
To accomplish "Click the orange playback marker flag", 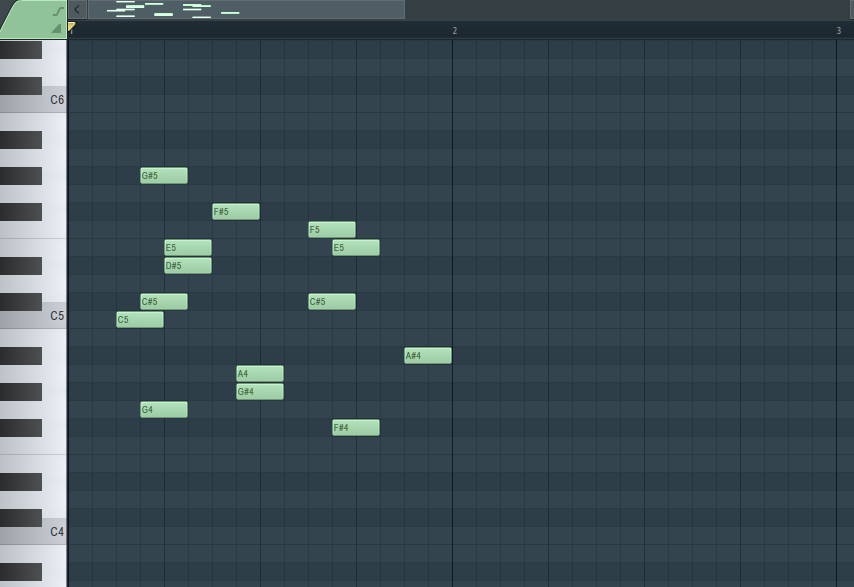I will [x=71, y=27].
